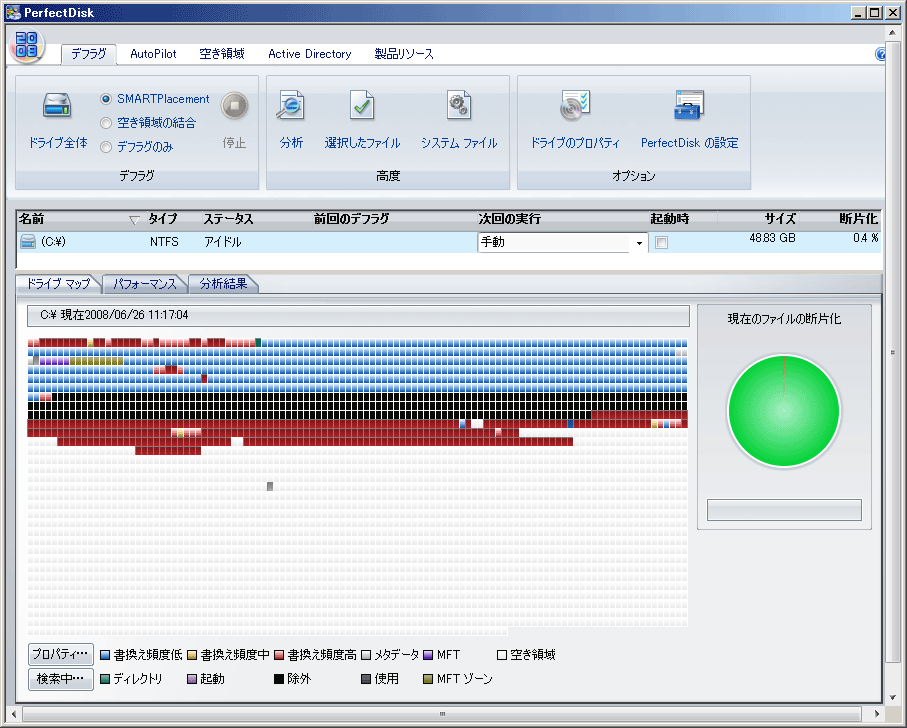Switch to the パフォーマンス tab
The width and height of the screenshot is (907, 728).
145,284
